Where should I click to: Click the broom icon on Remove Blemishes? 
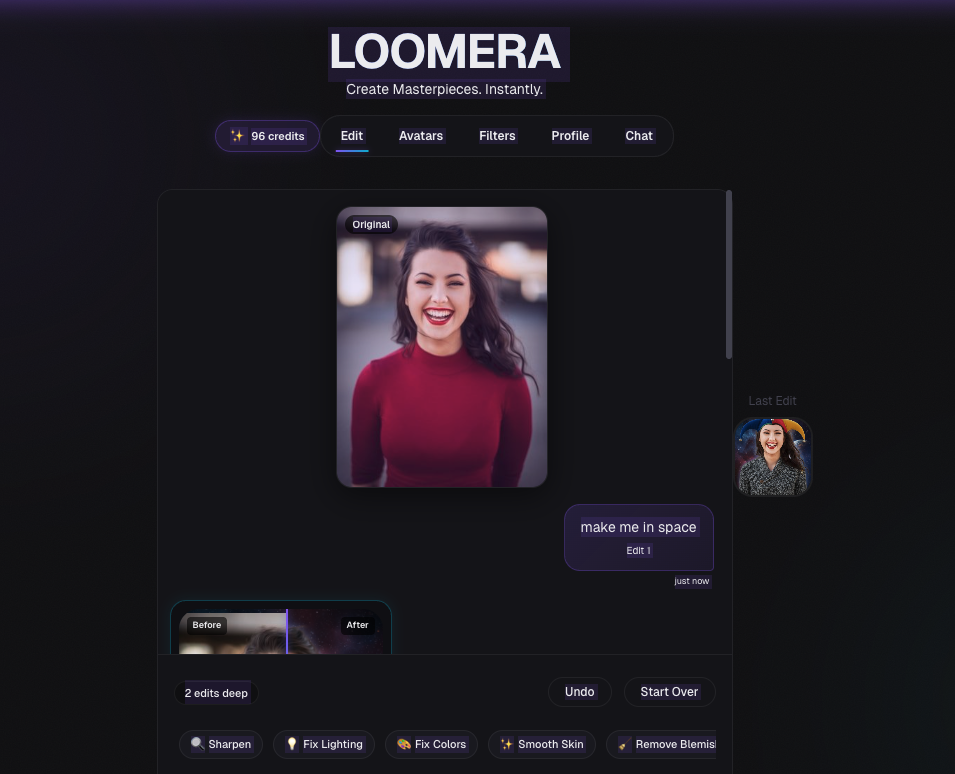pyautogui.click(x=624, y=744)
